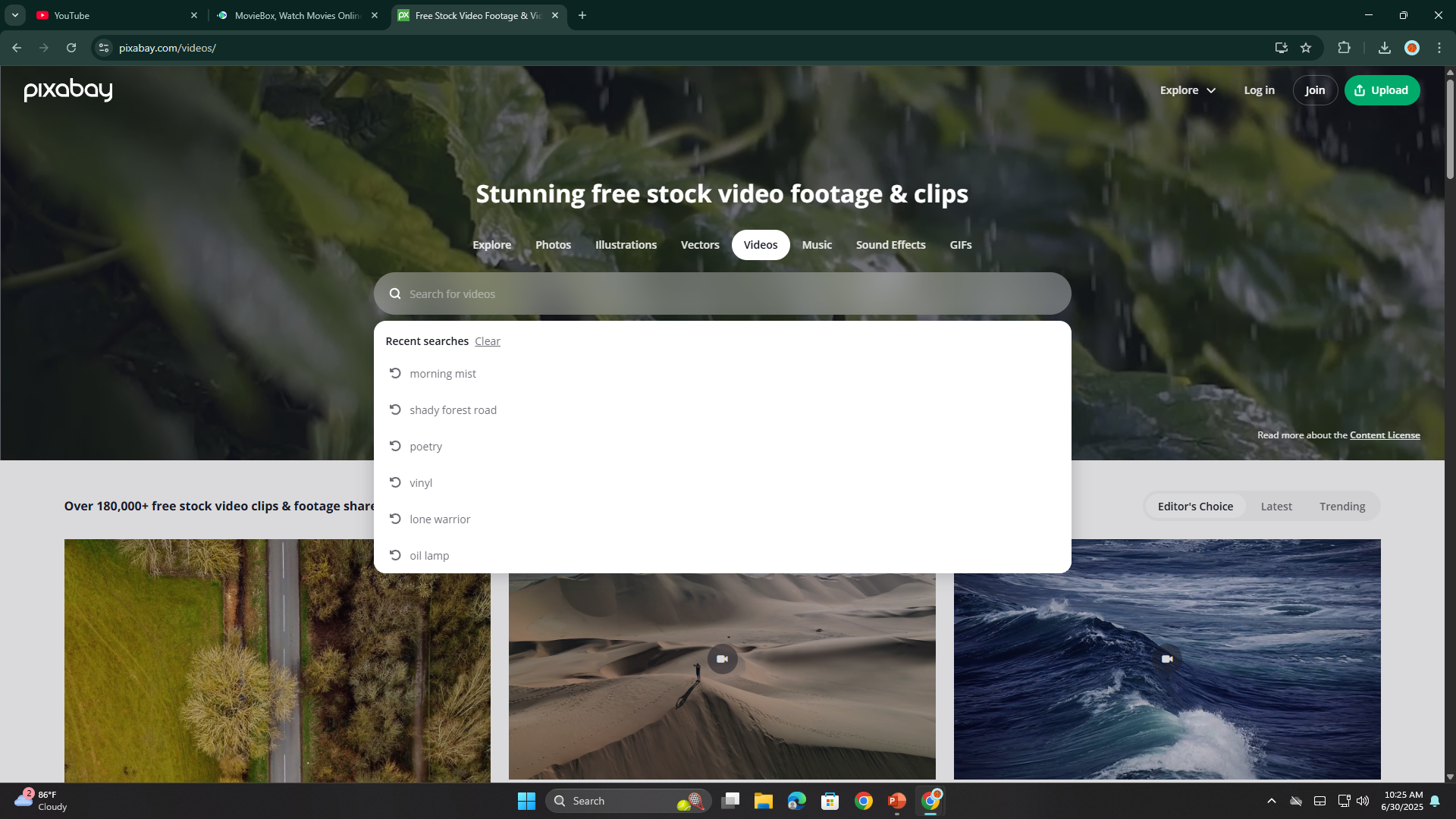Click the magnifier icon in video search bar
This screenshot has width=1456, height=819.
point(395,294)
